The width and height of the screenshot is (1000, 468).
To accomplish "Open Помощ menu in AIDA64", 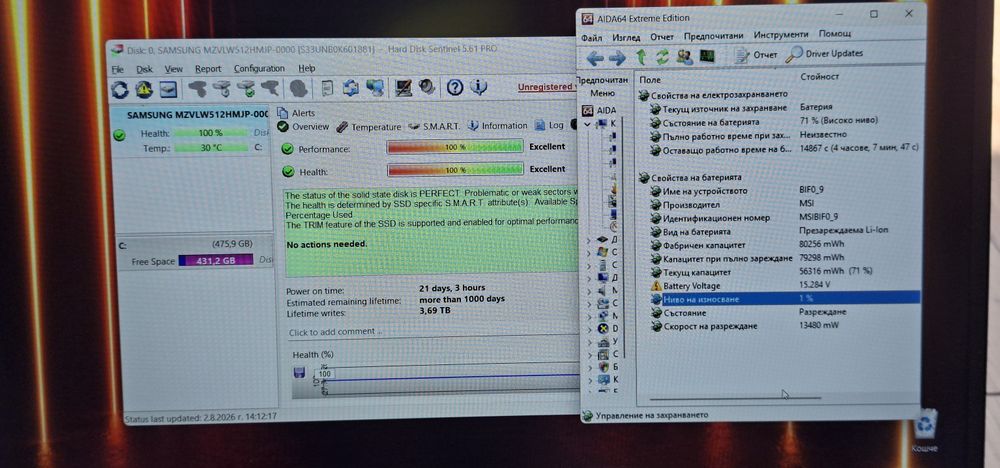I will click(x=835, y=34).
